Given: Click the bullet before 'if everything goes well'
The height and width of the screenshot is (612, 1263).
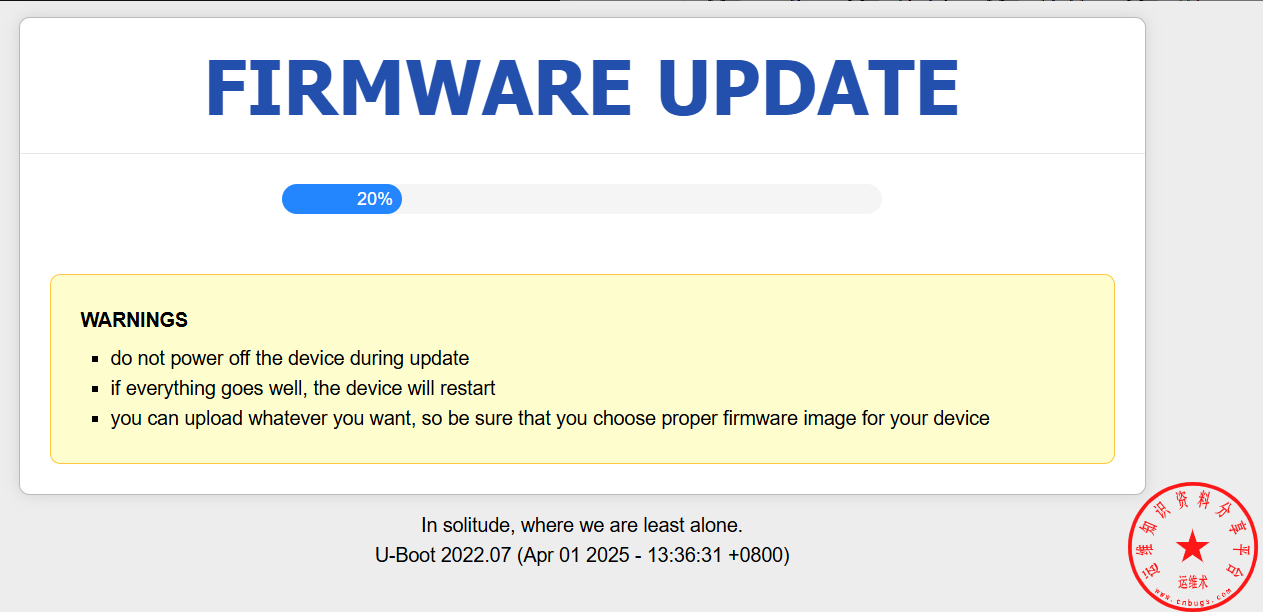Looking at the screenshot, I should click(x=95, y=388).
